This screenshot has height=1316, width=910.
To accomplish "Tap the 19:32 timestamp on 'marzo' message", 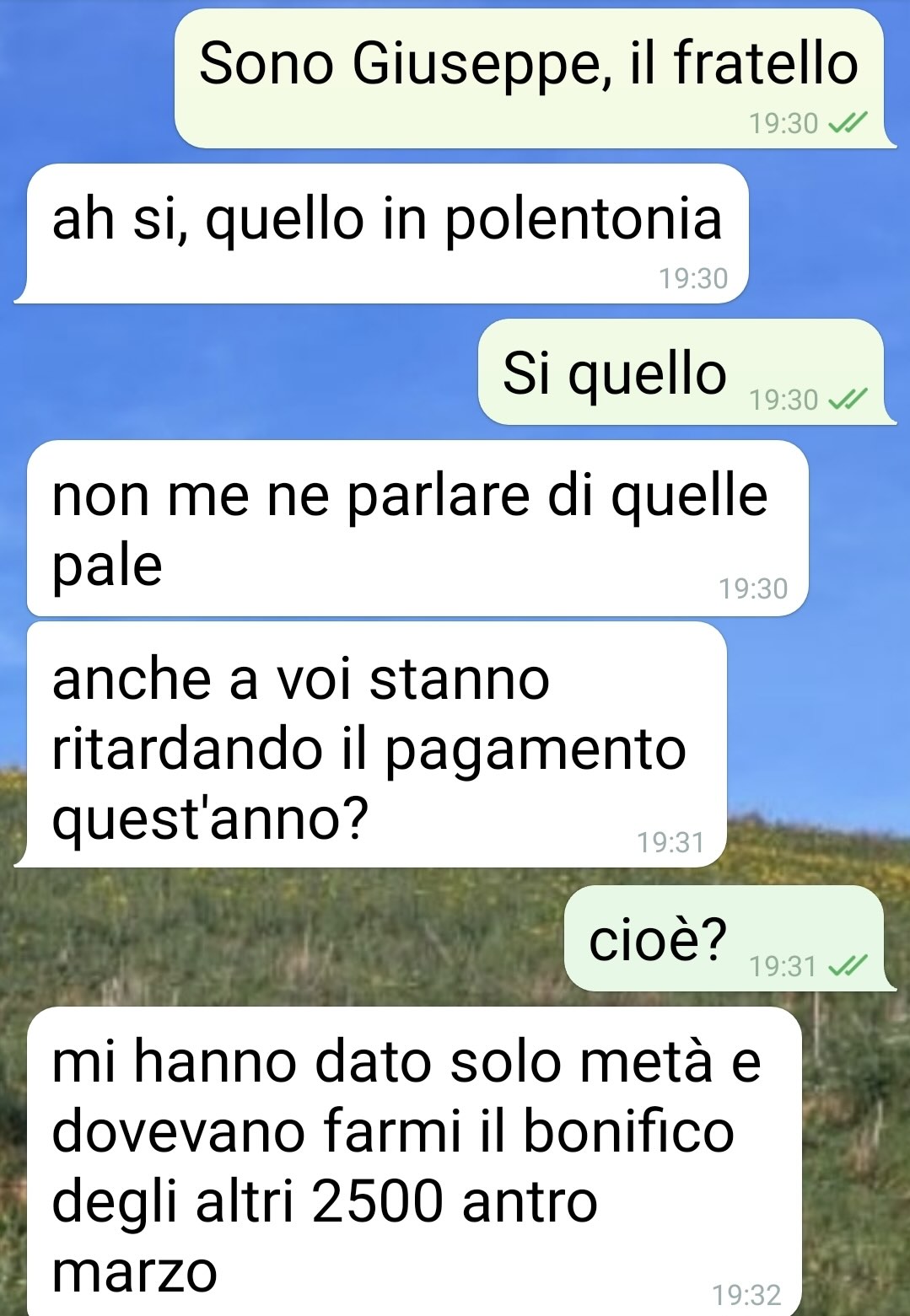I will click(x=746, y=1294).
